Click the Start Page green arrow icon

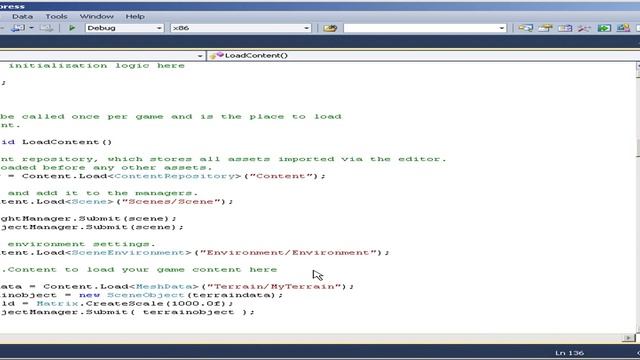(x=604, y=28)
